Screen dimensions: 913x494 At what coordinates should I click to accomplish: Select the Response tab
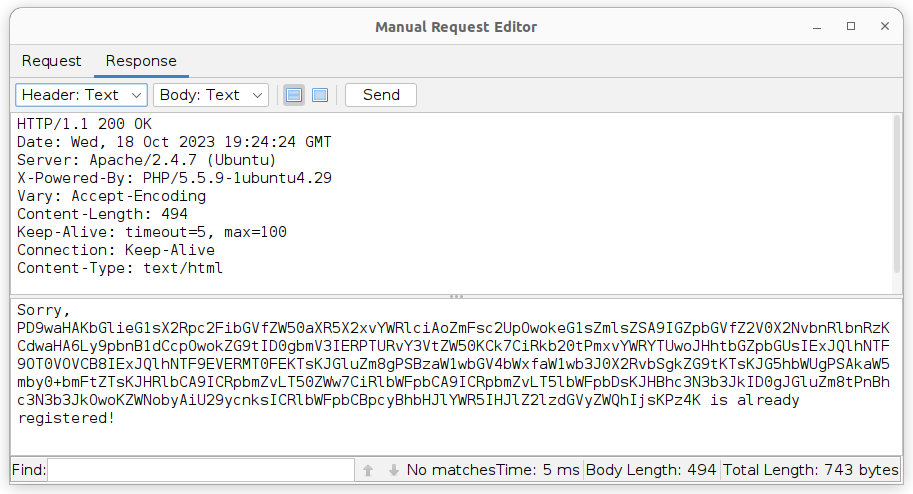[x=141, y=61]
